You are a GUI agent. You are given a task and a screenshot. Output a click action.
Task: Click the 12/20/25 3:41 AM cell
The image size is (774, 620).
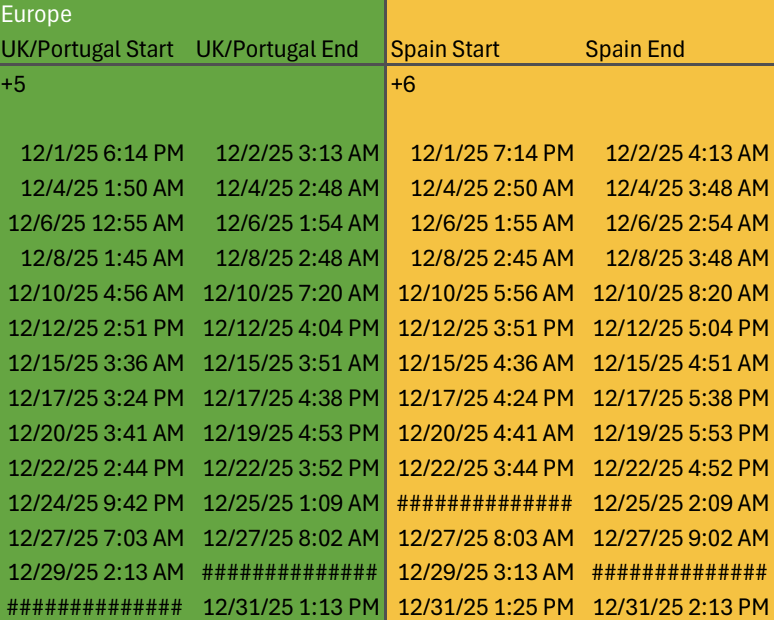[x=96, y=433]
